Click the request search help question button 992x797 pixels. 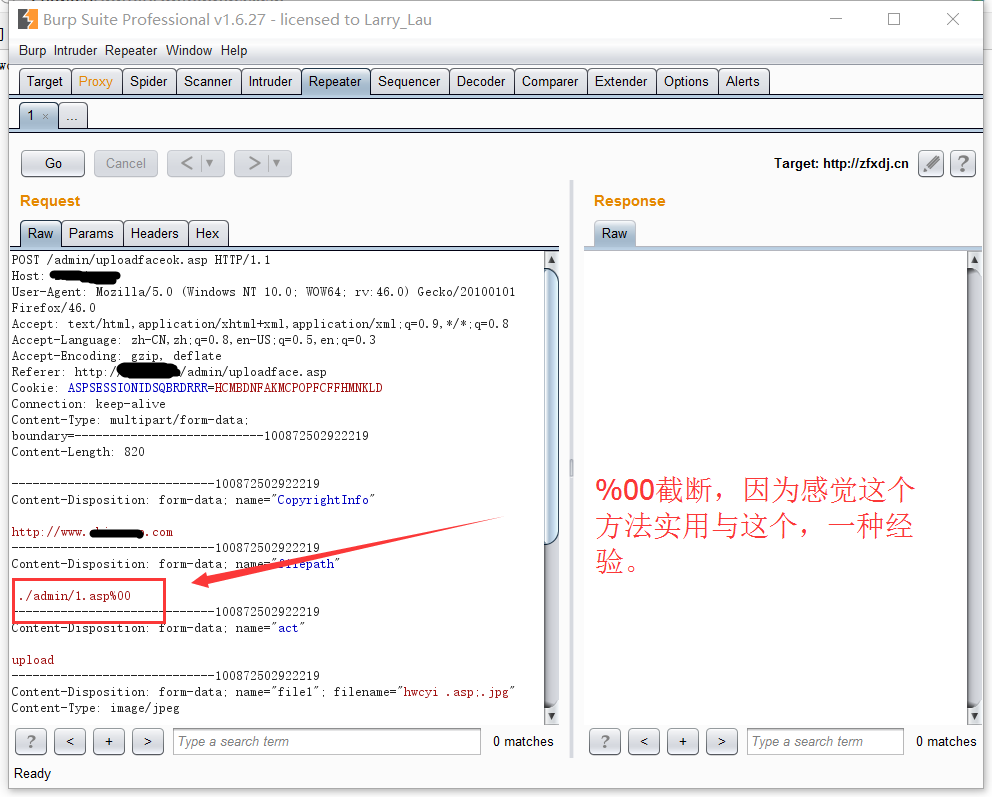pyautogui.click(x=31, y=741)
